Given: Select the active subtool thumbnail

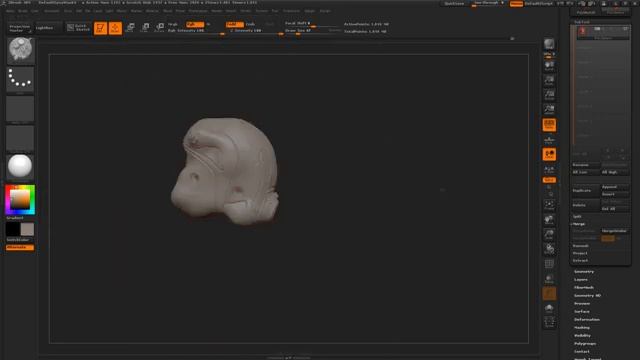Looking at the screenshot, I should (x=582, y=32).
